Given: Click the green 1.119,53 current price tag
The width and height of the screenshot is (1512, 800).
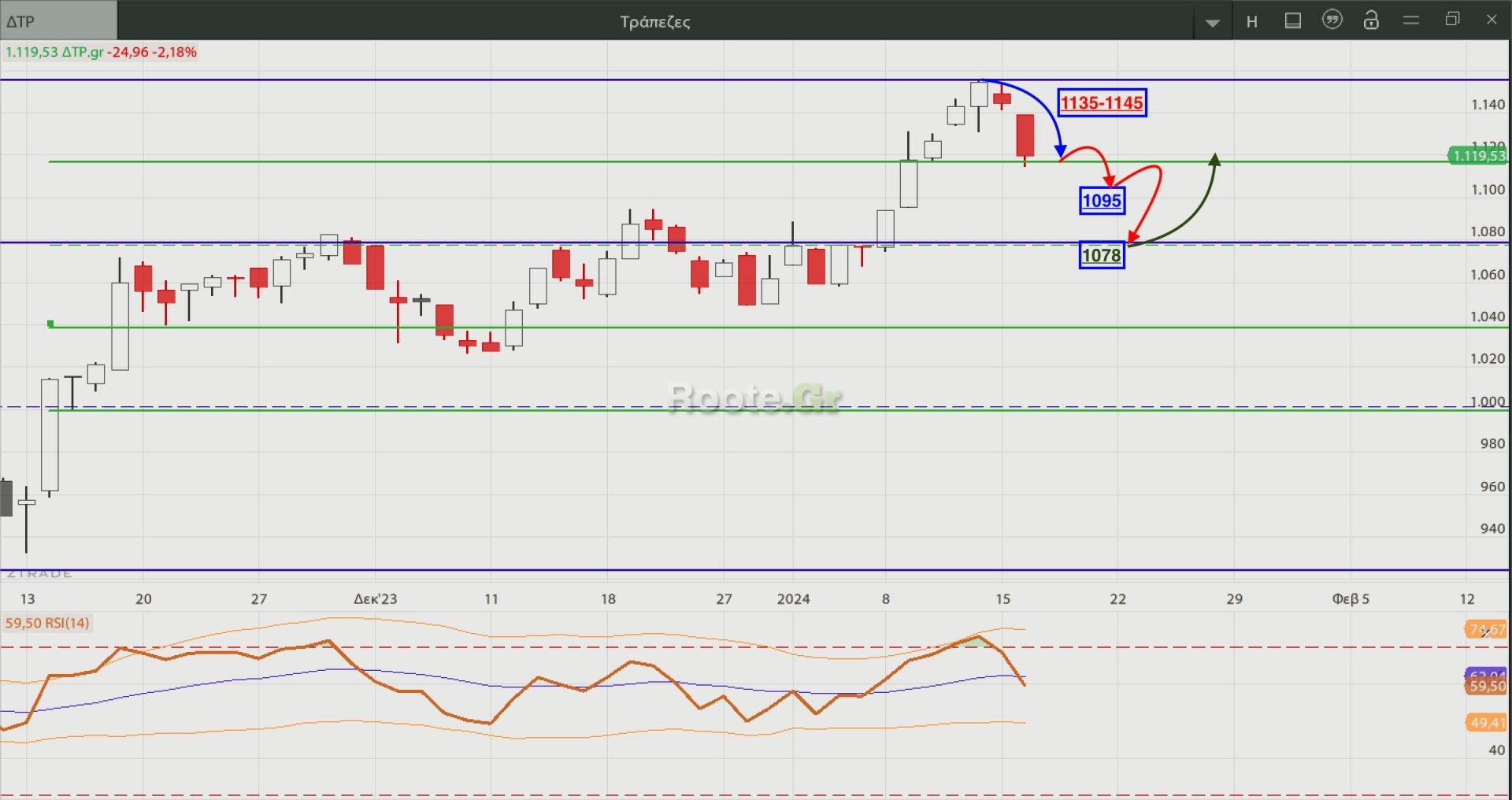Looking at the screenshot, I should [1477, 156].
